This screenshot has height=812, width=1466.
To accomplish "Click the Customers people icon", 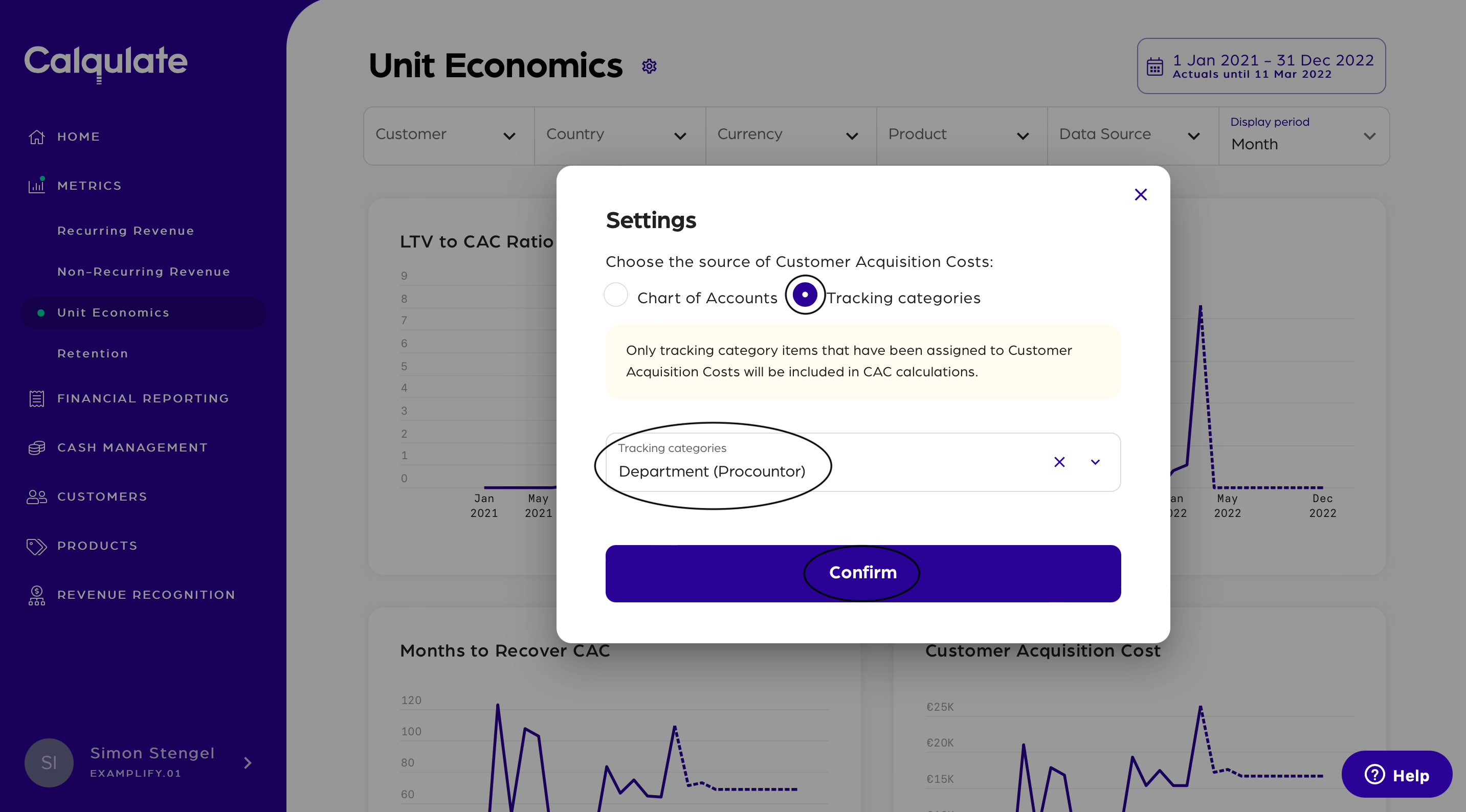I will [x=36, y=497].
